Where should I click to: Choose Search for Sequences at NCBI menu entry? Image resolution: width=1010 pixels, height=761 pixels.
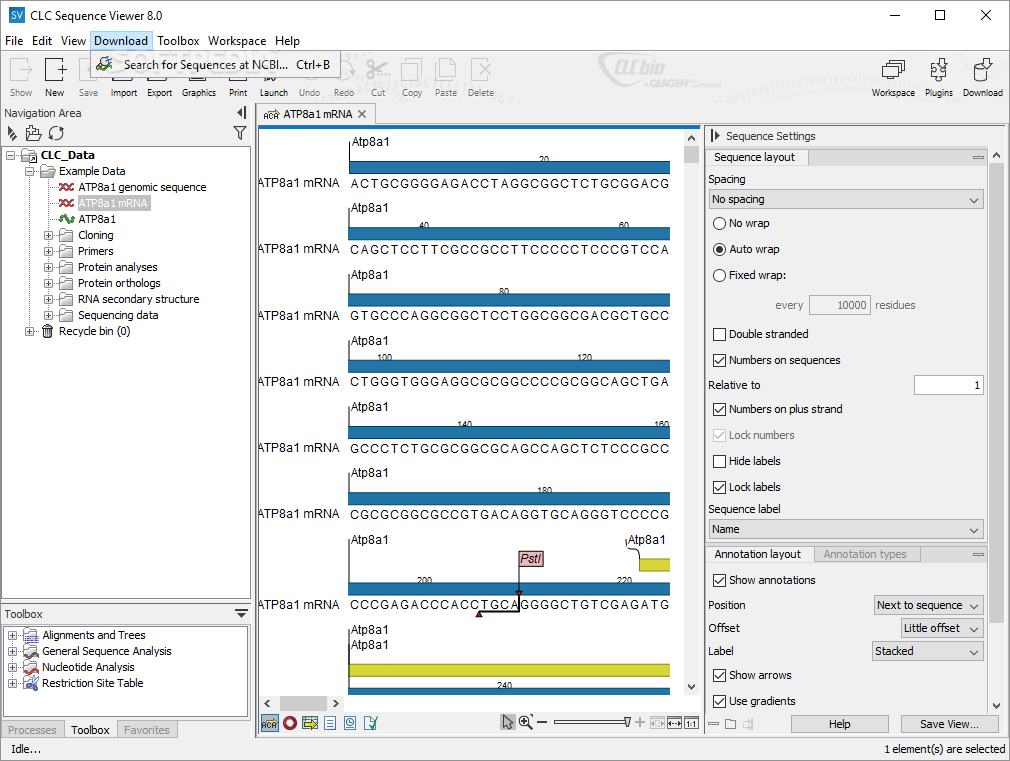pyautogui.click(x=214, y=64)
